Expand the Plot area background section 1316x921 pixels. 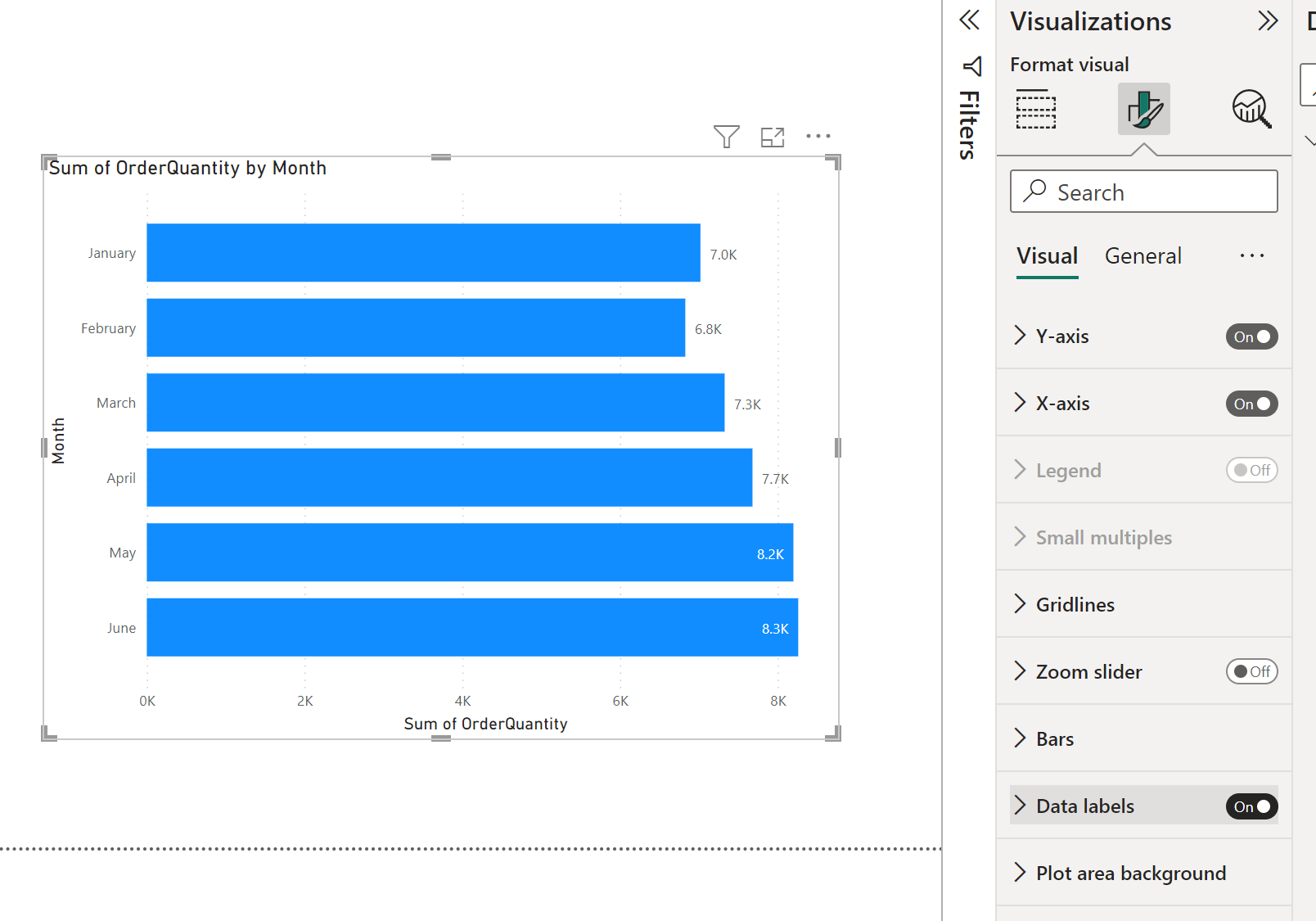tap(1130, 874)
